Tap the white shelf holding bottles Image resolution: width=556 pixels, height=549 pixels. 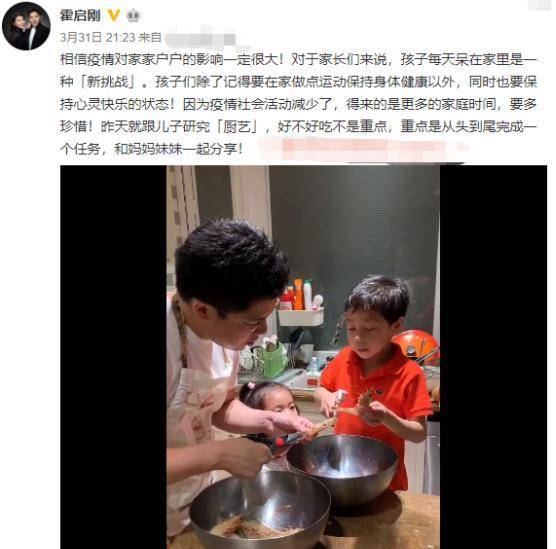301,316
